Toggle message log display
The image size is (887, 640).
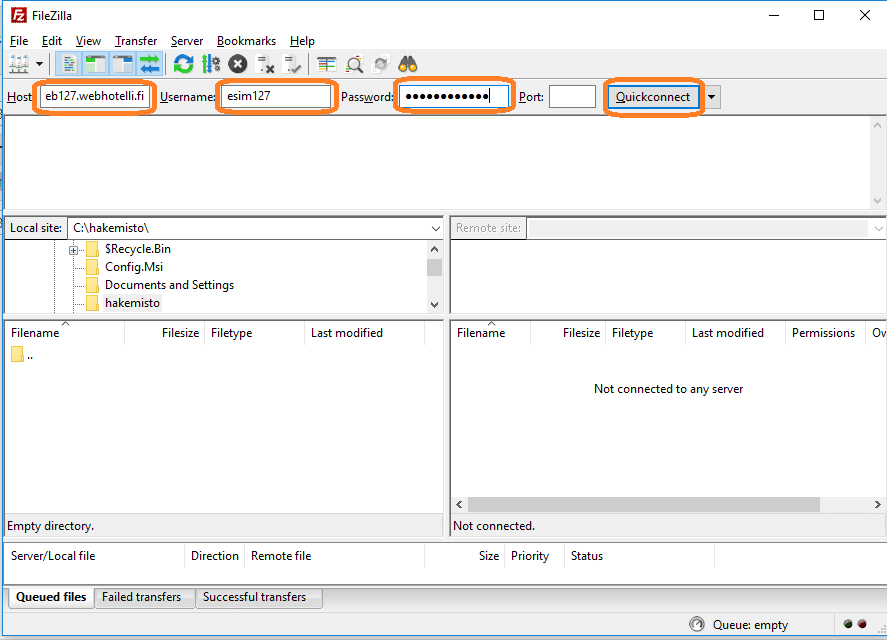69,64
